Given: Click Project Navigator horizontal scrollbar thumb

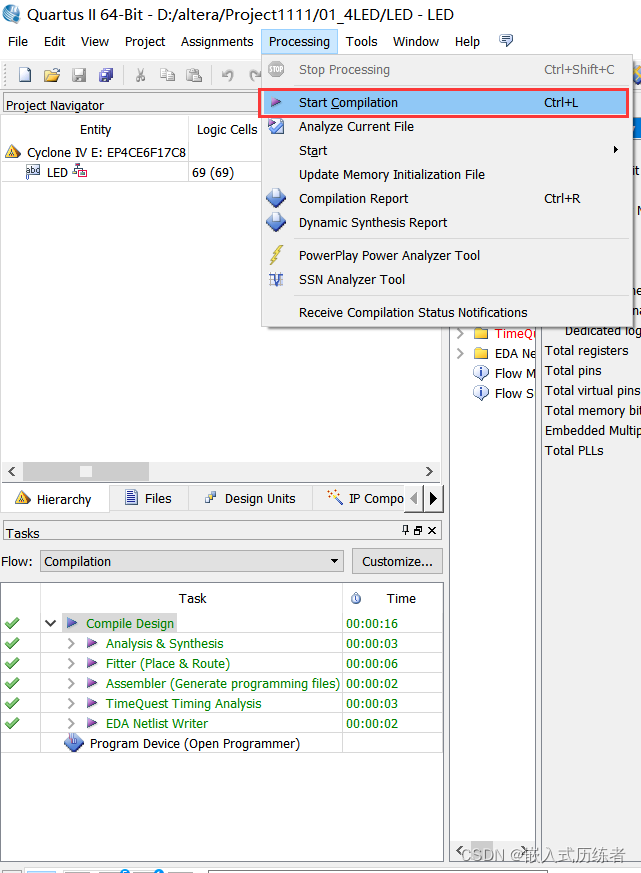Looking at the screenshot, I should pyautogui.click(x=86, y=471).
